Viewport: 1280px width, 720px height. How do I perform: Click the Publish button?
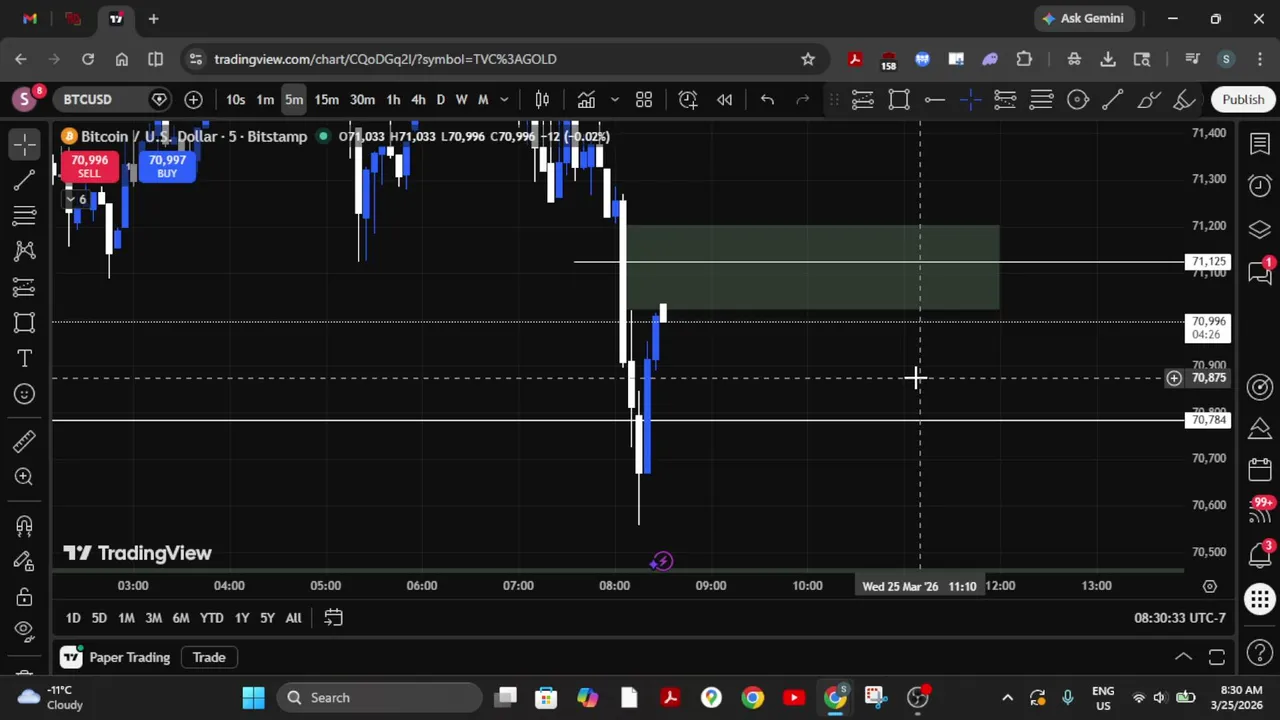tap(1243, 99)
